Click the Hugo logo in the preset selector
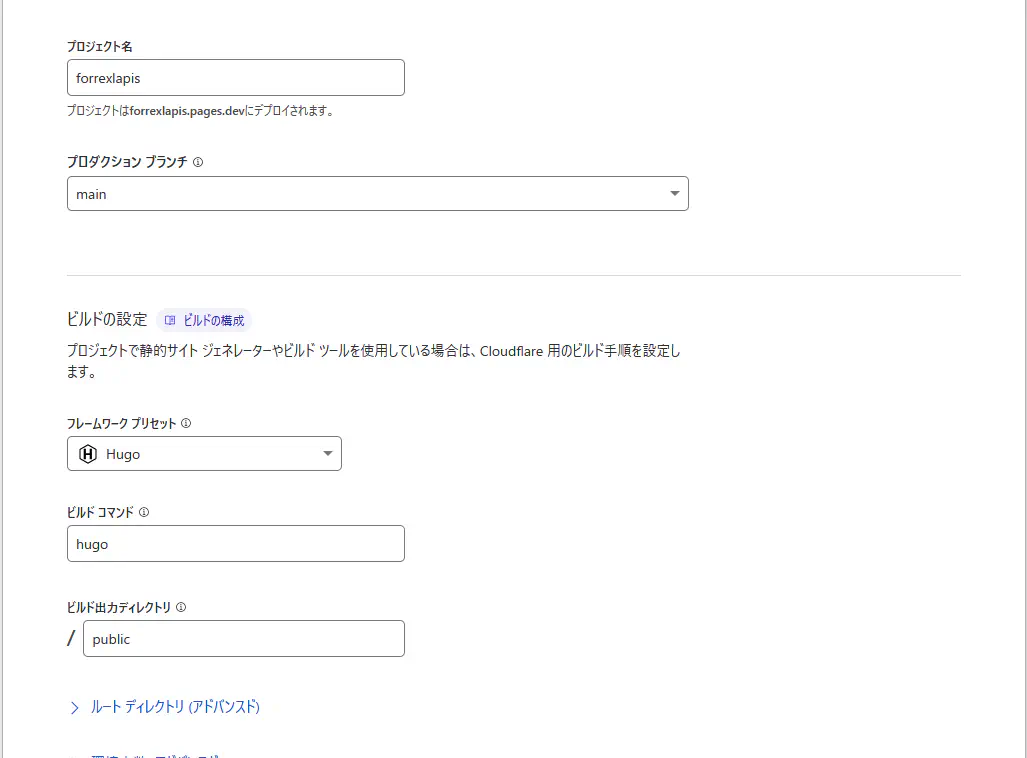The image size is (1027, 758). click(x=88, y=454)
